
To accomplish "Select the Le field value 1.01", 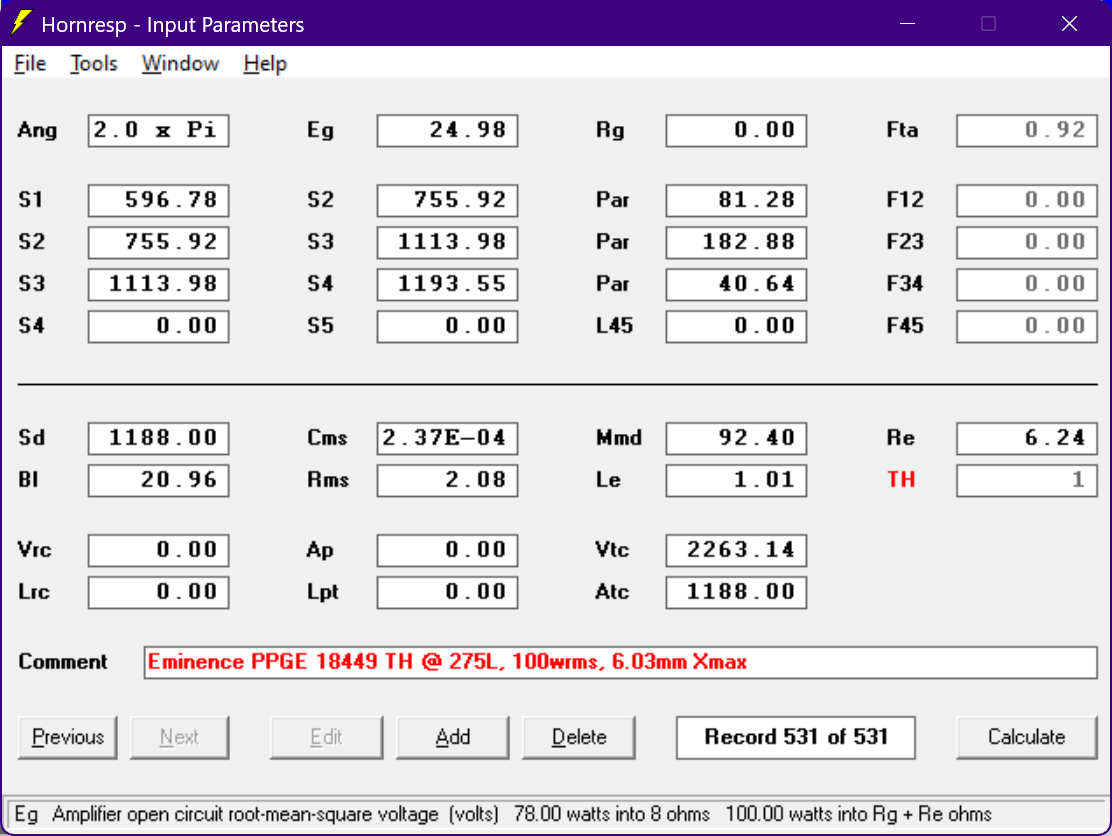I will [736, 480].
